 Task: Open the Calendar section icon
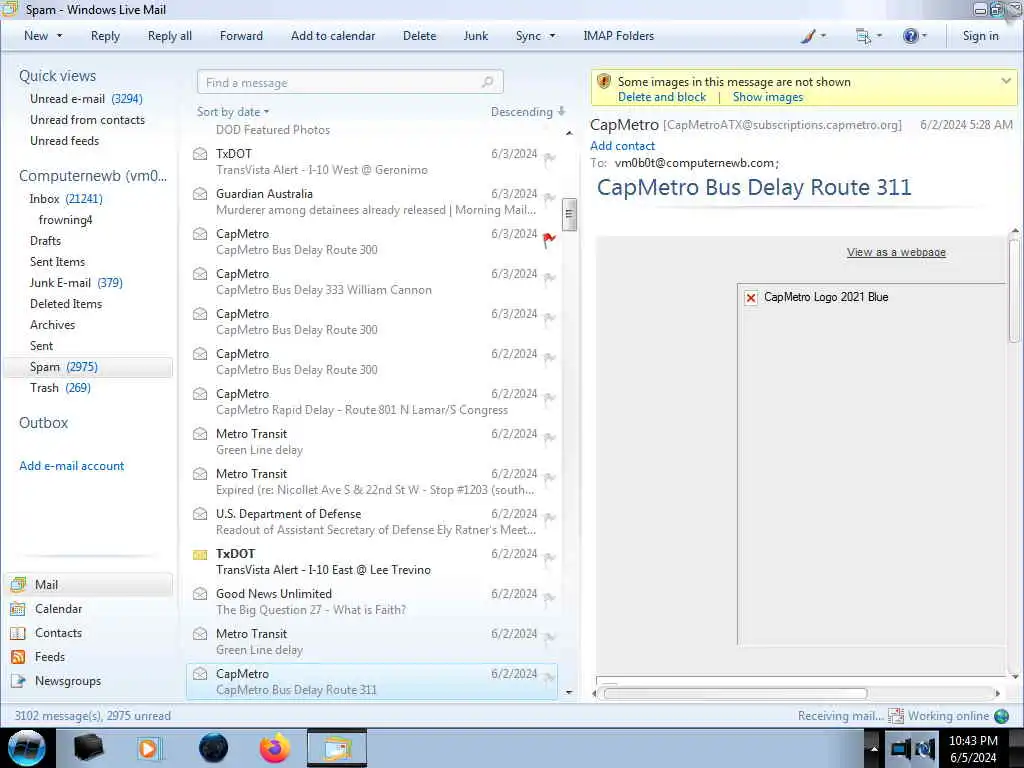18,609
